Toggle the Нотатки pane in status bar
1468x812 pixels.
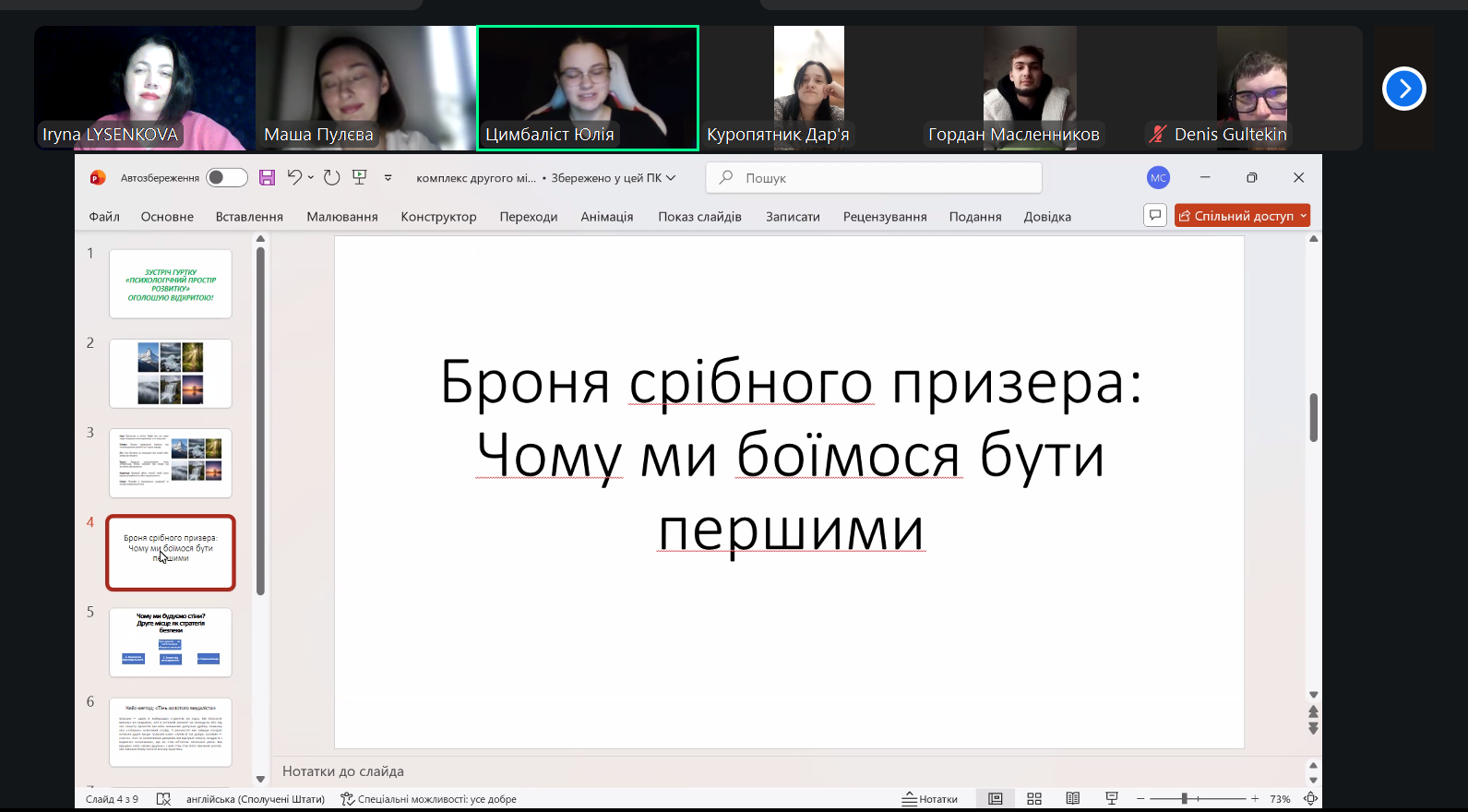(x=930, y=798)
